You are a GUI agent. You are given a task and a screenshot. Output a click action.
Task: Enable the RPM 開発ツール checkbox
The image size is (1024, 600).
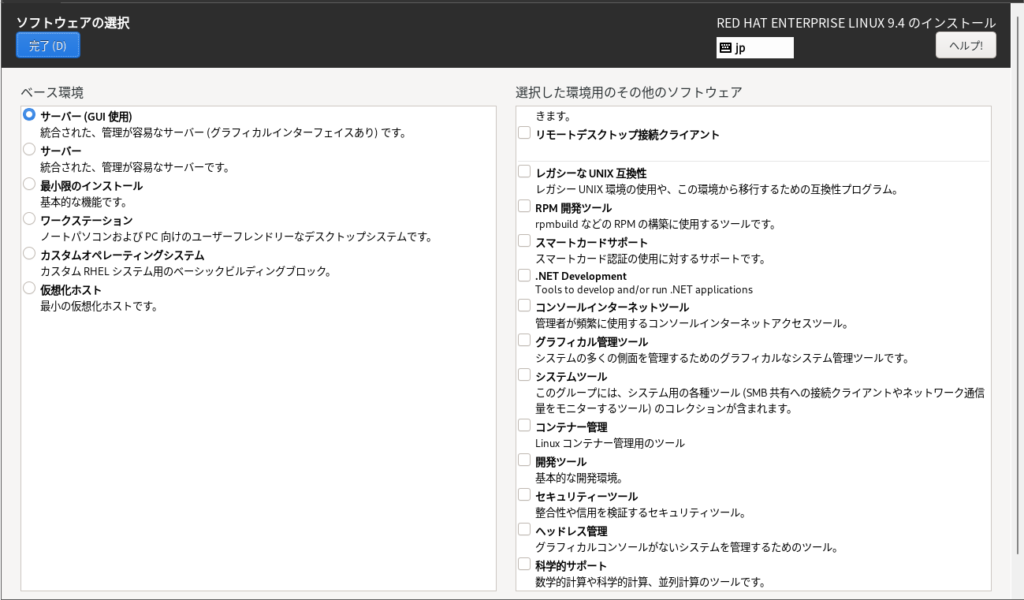[524, 206]
